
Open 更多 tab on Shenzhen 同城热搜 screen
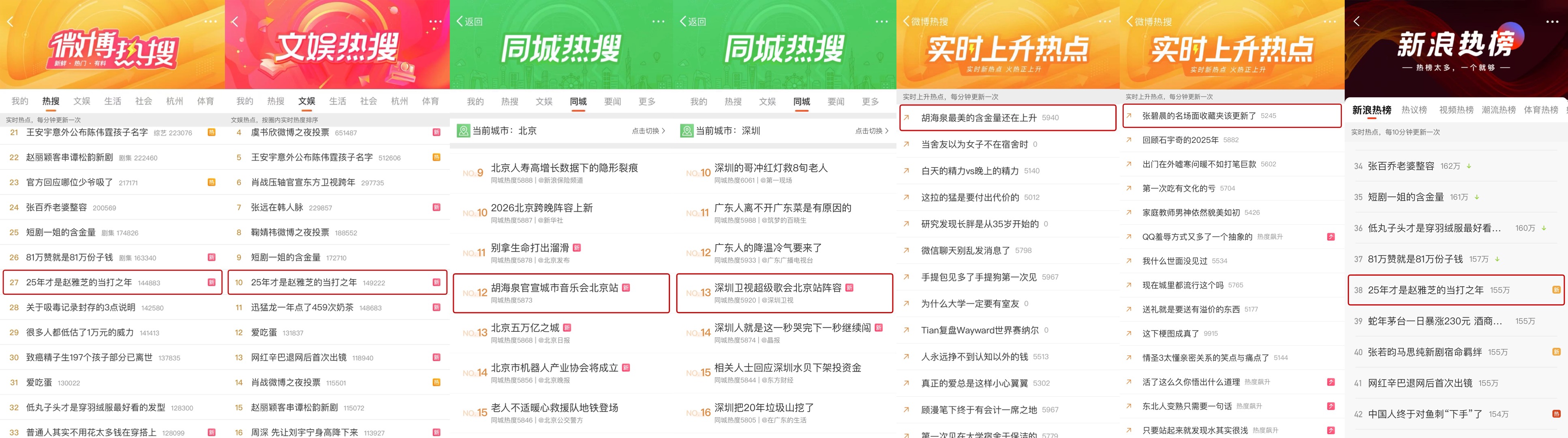click(871, 102)
